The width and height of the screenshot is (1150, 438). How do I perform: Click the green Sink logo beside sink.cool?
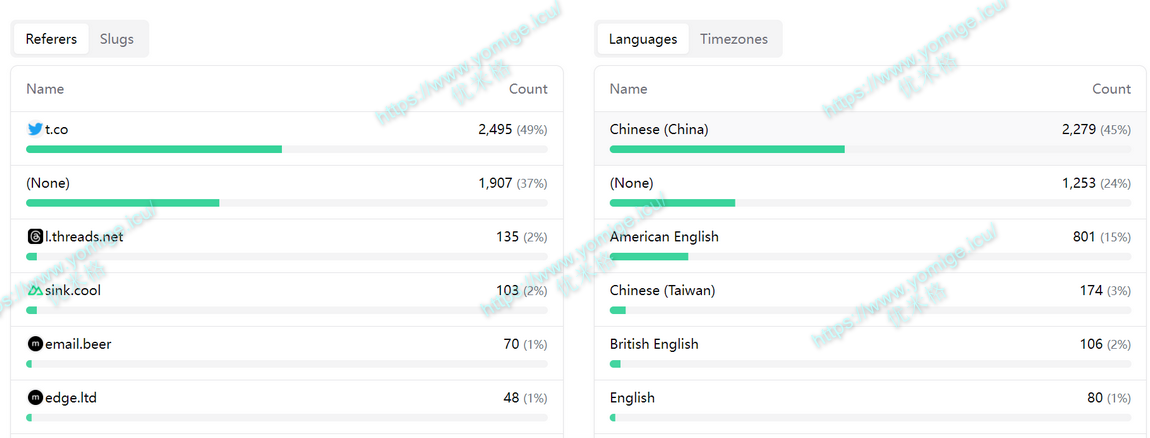tap(35, 291)
